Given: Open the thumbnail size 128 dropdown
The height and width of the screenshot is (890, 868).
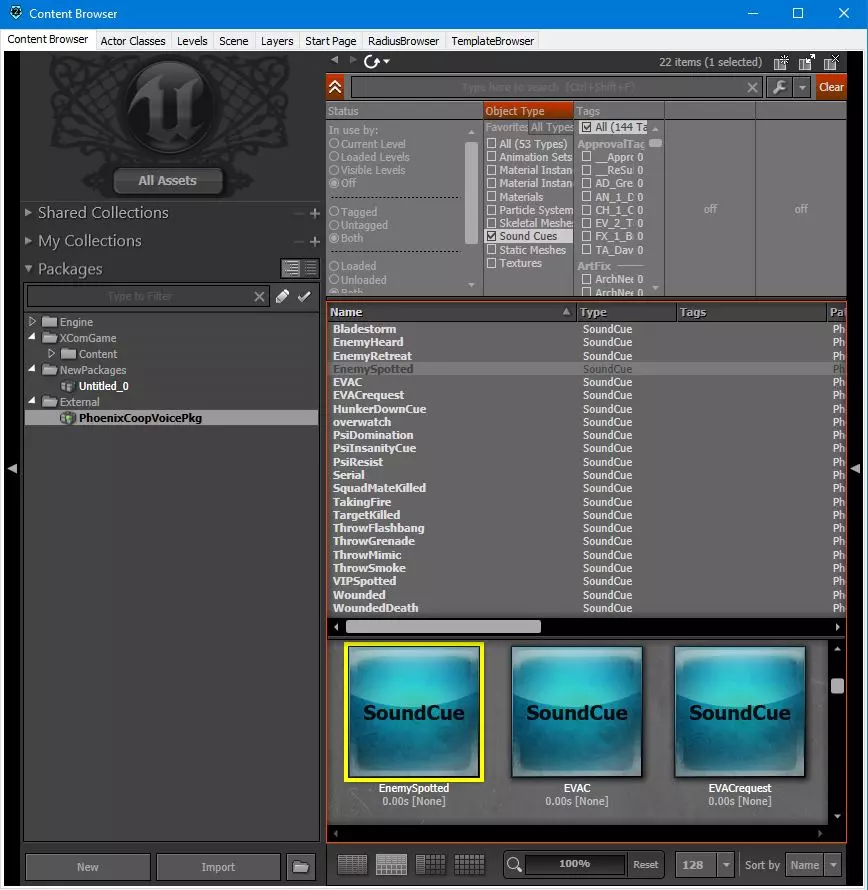Looking at the screenshot, I should [x=726, y=865].
